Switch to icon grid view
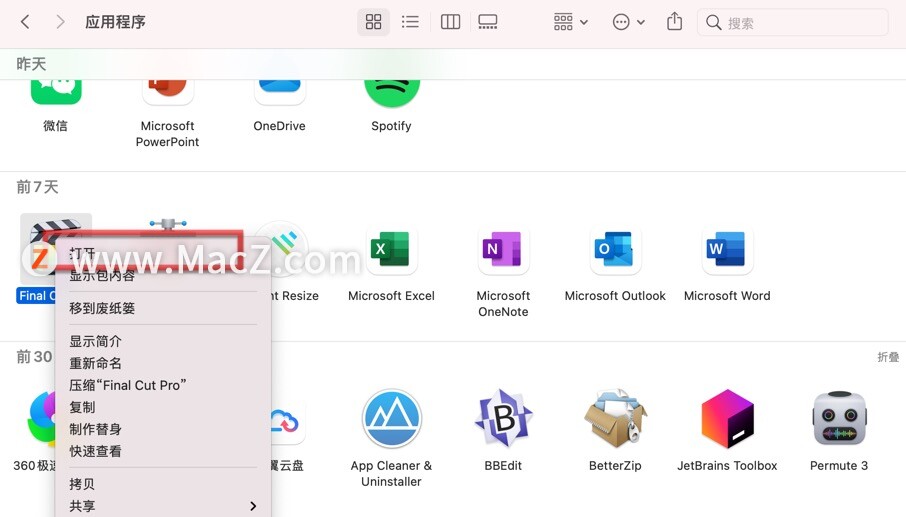 pyautogui.click(x=373, y=23)
